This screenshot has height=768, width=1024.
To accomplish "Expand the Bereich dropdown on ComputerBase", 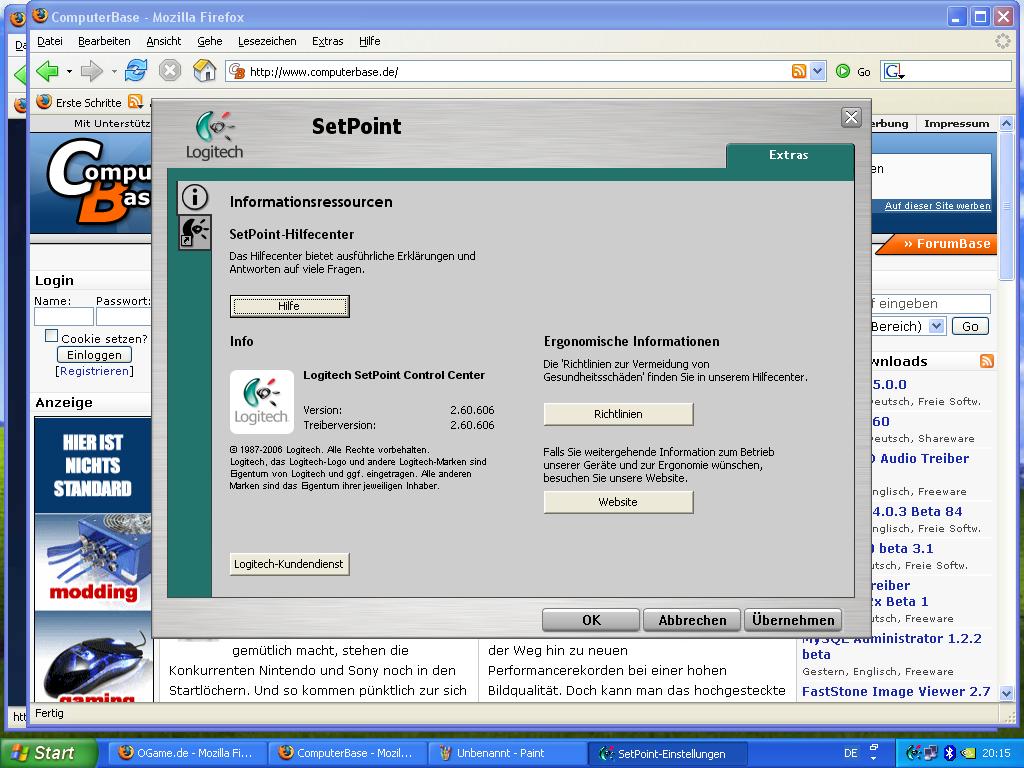I will [x=936, y=326].
